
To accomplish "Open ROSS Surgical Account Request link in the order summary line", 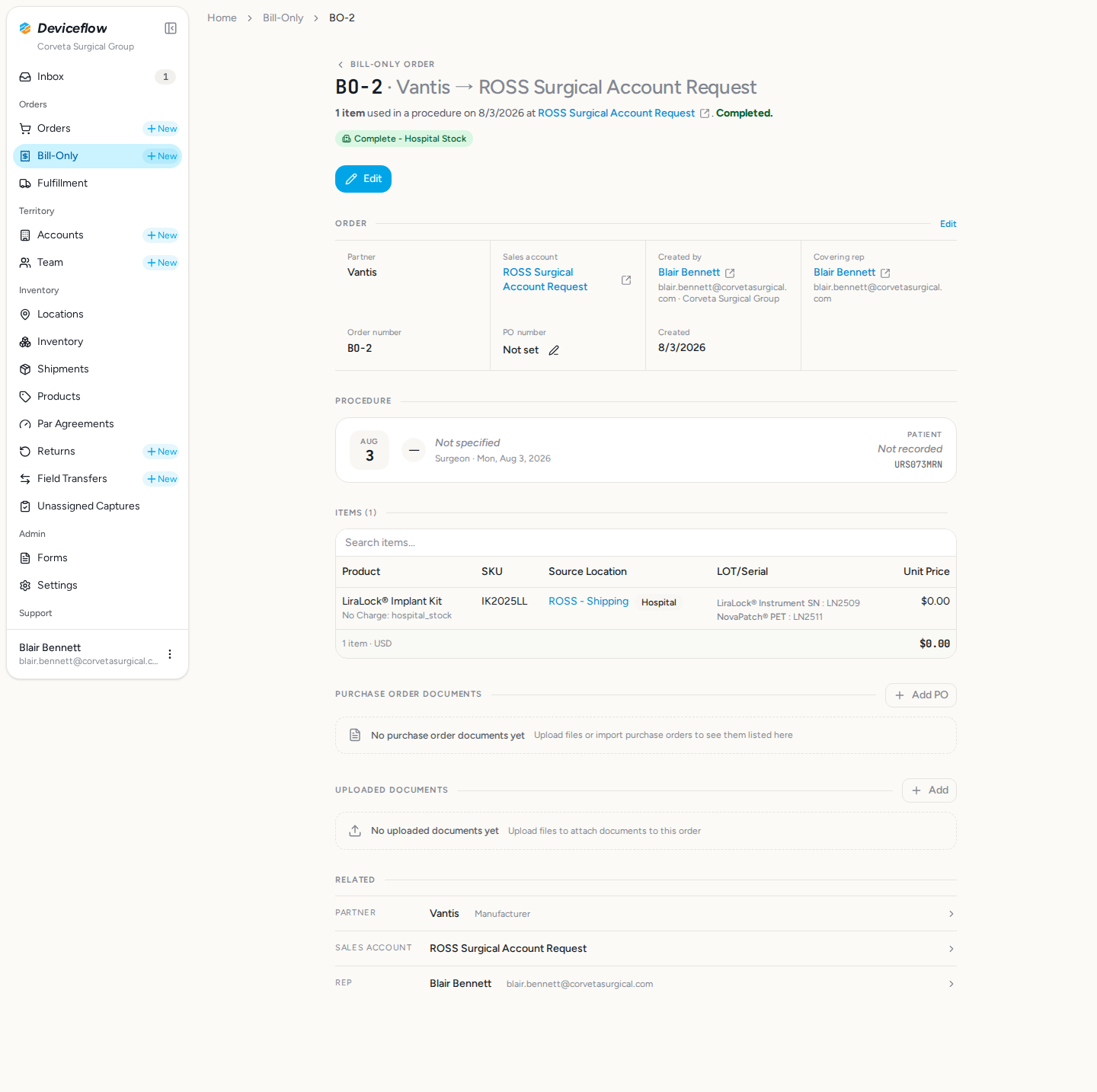I will (616, 113).
